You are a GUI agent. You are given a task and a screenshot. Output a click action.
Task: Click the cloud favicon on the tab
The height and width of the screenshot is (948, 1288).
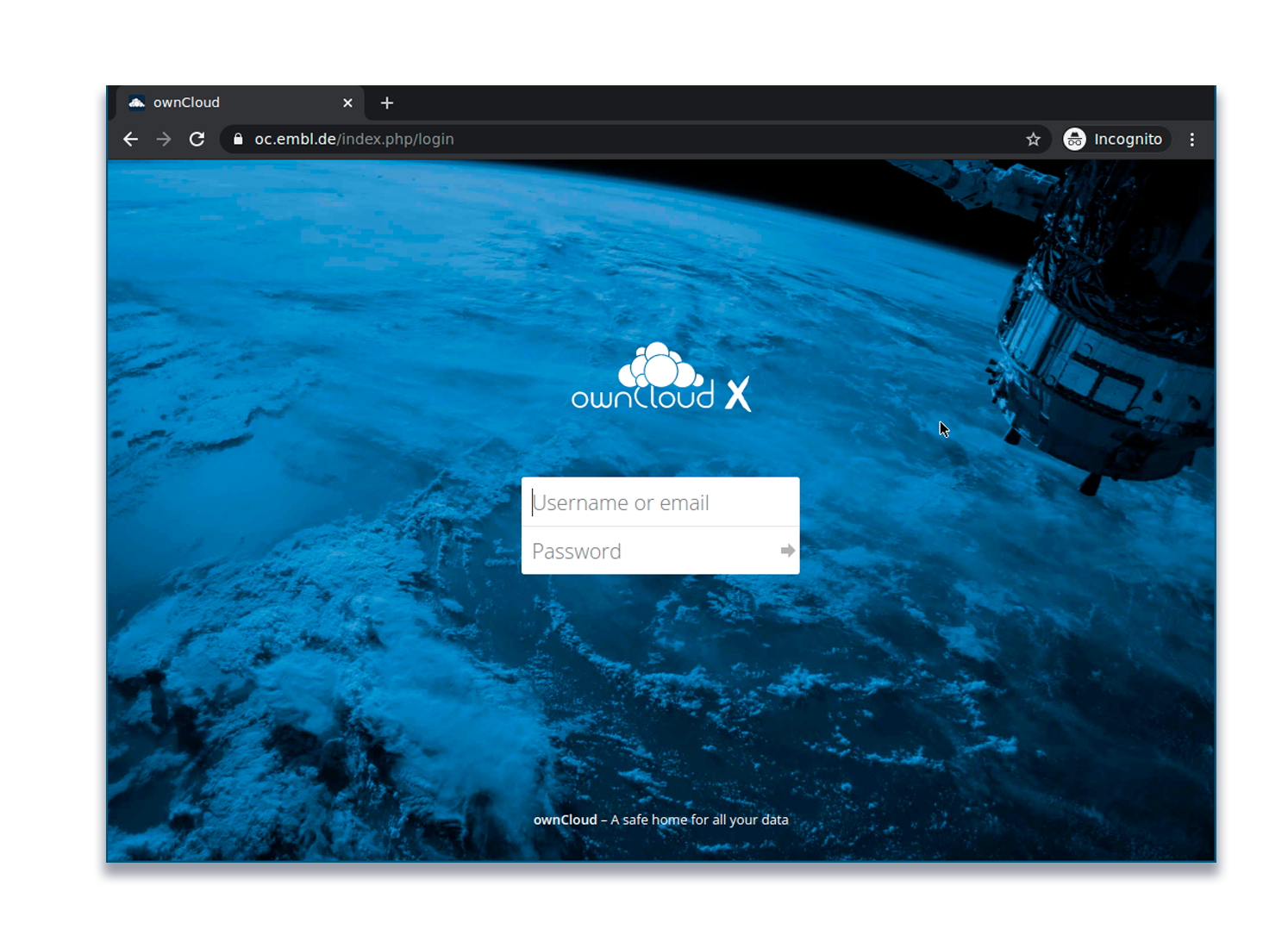tap(136, 103)
